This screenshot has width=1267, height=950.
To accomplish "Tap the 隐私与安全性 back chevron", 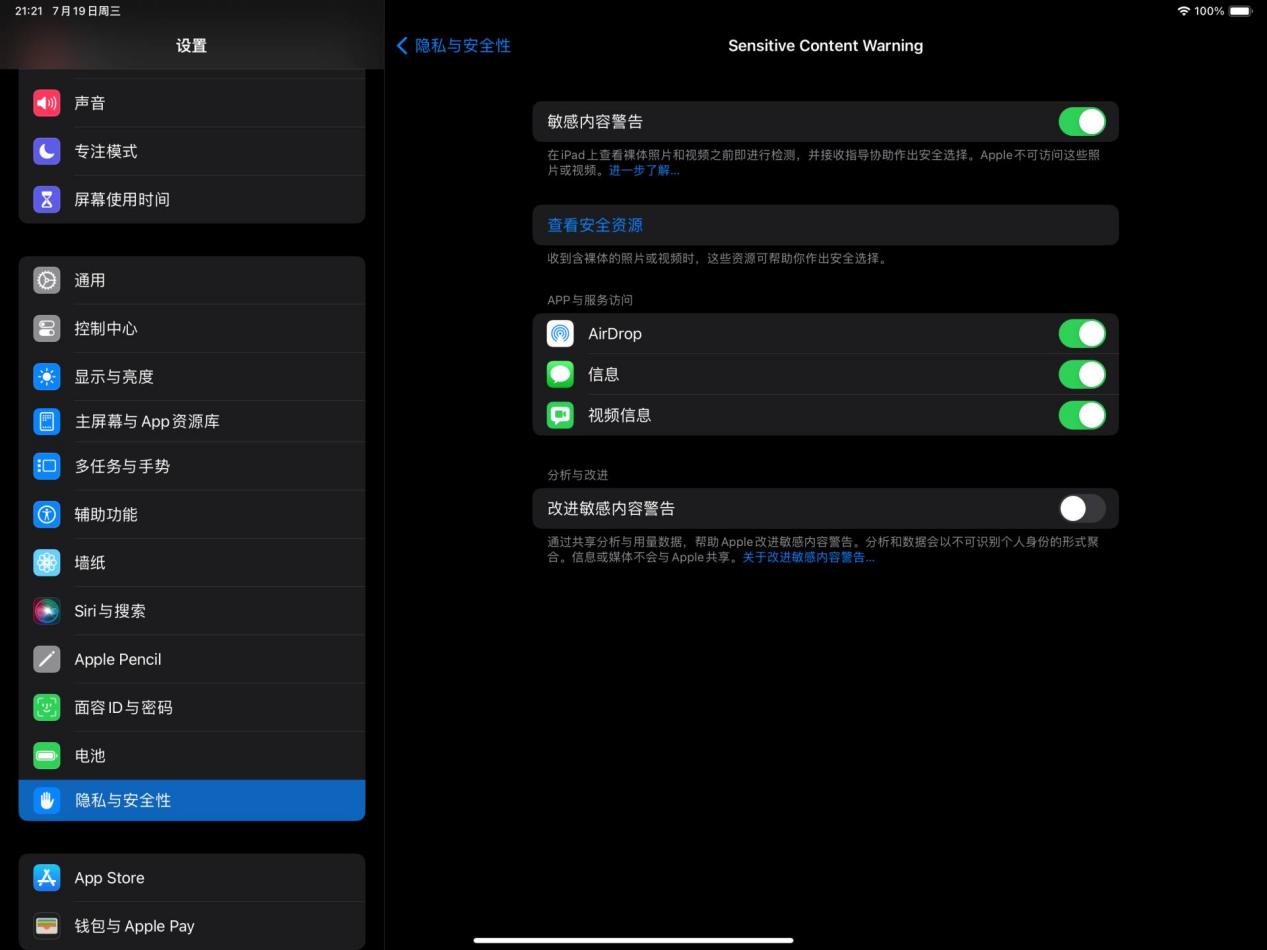I will (403, 45).
